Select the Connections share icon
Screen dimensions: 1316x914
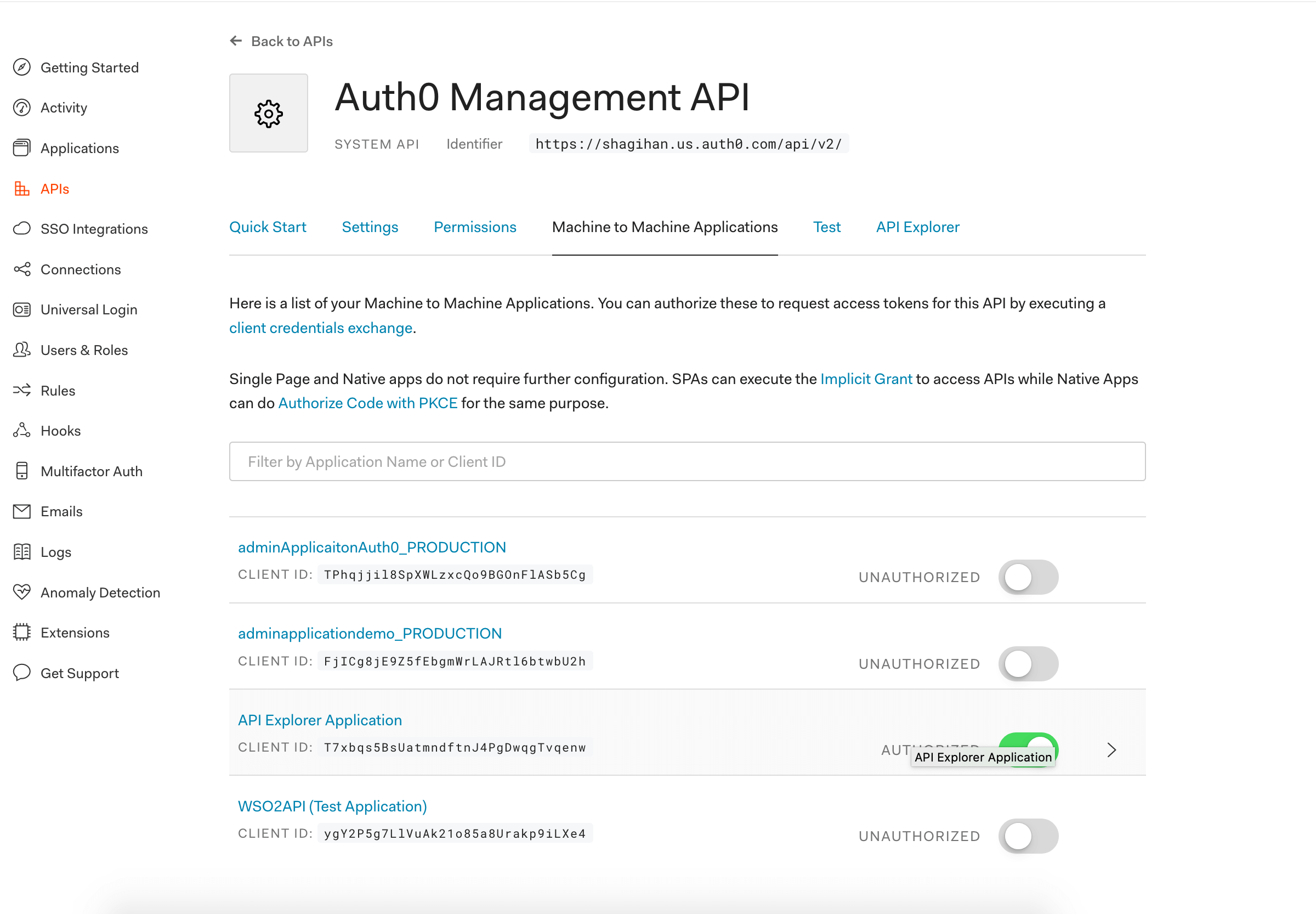(21, 269)
